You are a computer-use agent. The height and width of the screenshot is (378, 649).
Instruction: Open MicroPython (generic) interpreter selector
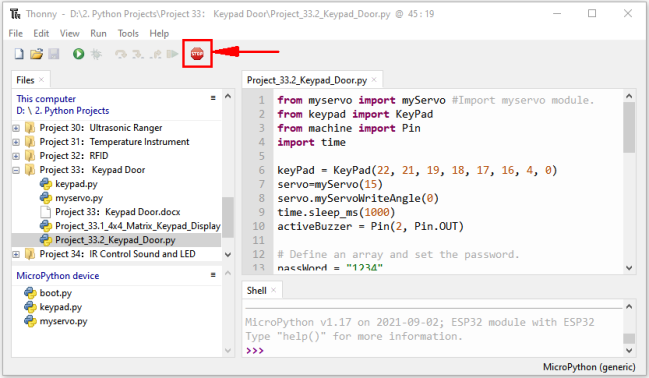(x=589, y=367)
